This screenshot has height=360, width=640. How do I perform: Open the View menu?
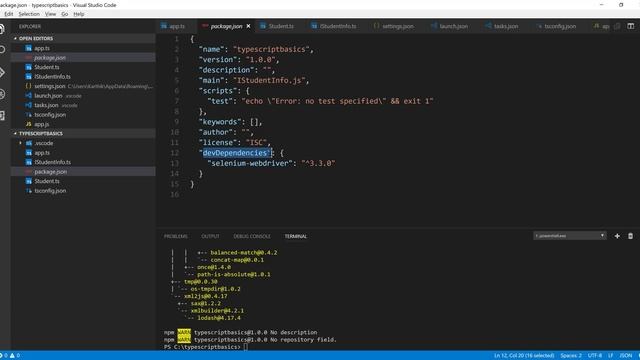(x=51, y=14)
